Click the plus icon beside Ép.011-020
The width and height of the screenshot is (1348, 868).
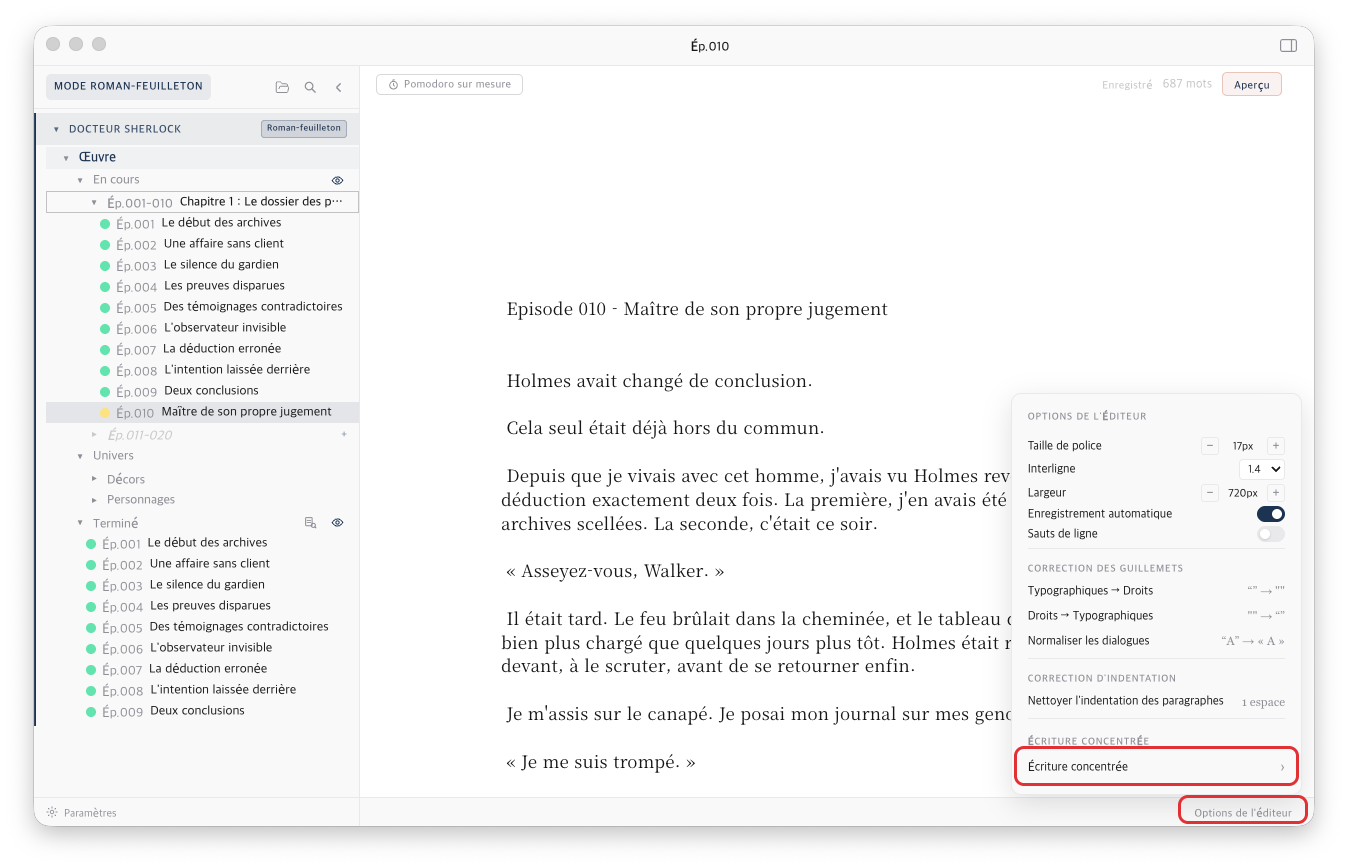point(344,435)
